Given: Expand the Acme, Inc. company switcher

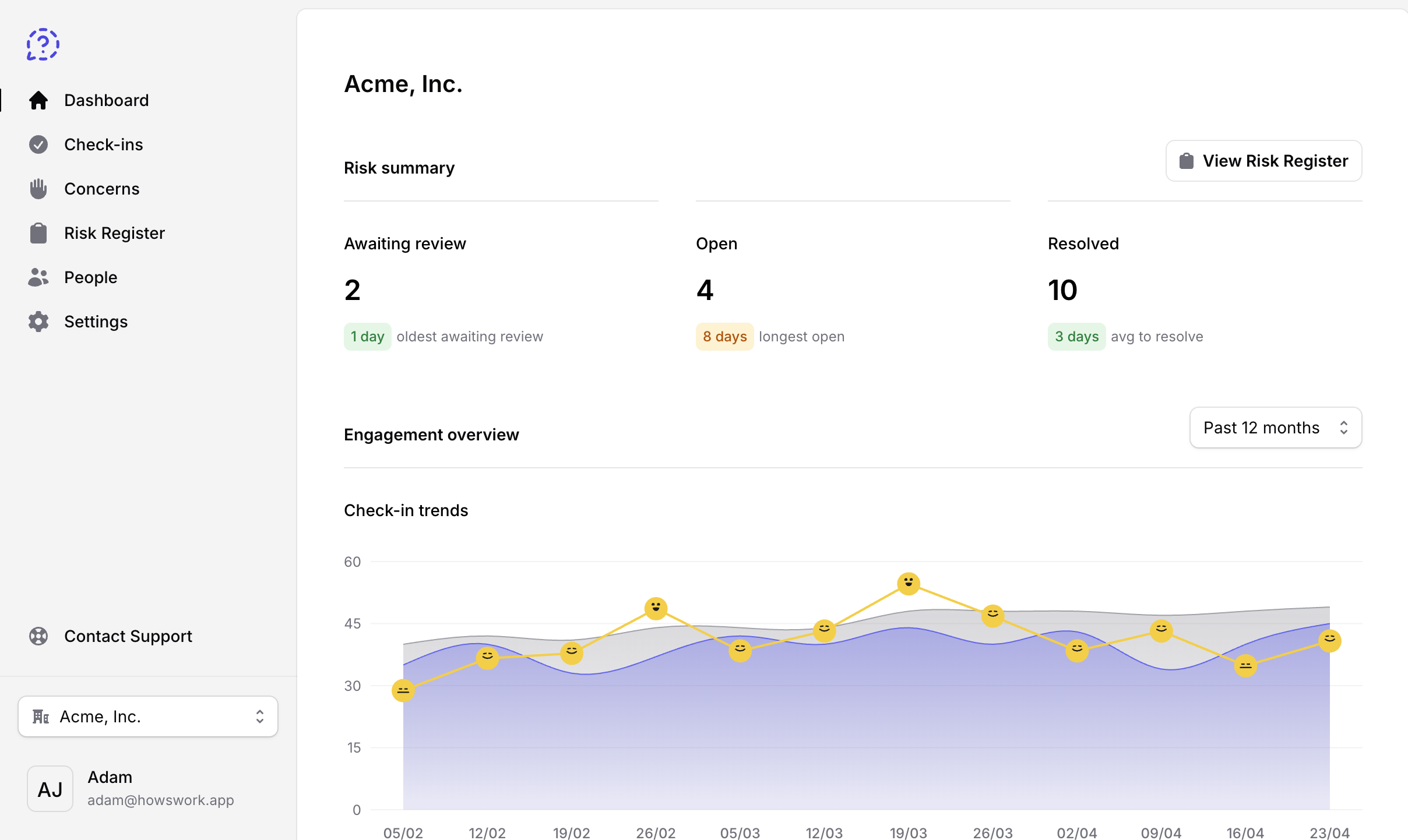Looking at the screenshot, I should coord(147,716).
